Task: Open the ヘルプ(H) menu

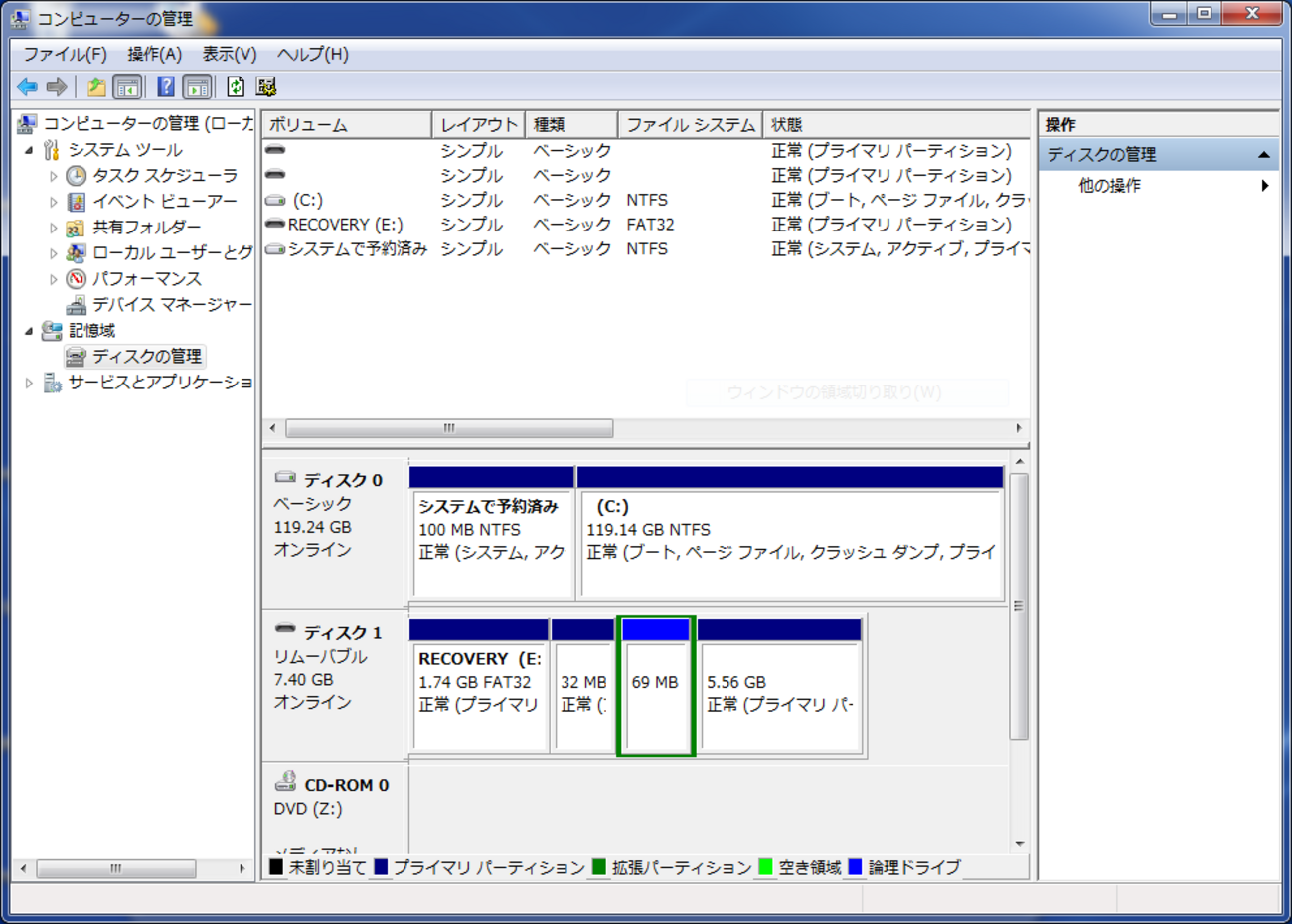Action: point(313,55)
